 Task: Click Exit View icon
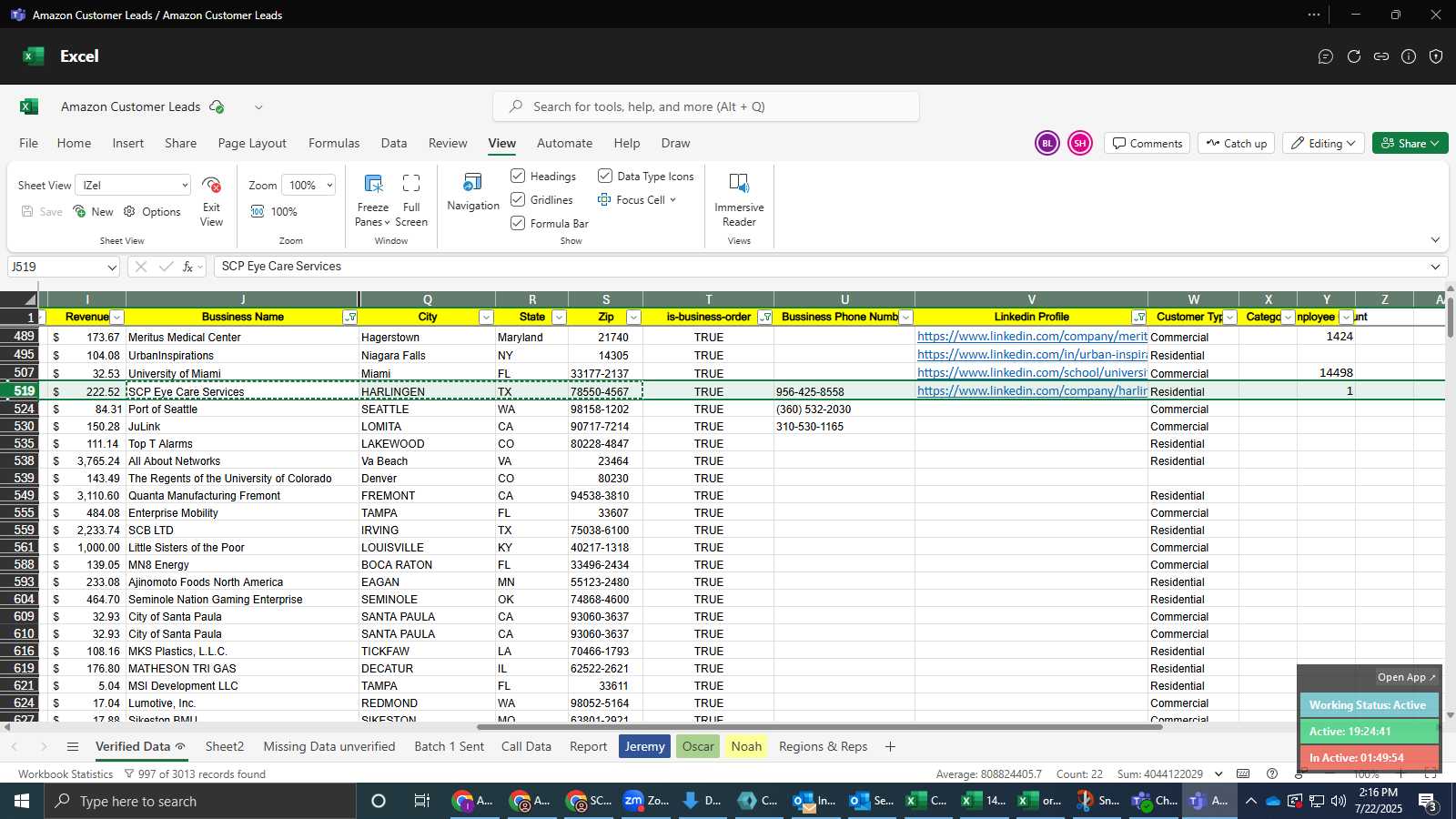pos(211,185)
